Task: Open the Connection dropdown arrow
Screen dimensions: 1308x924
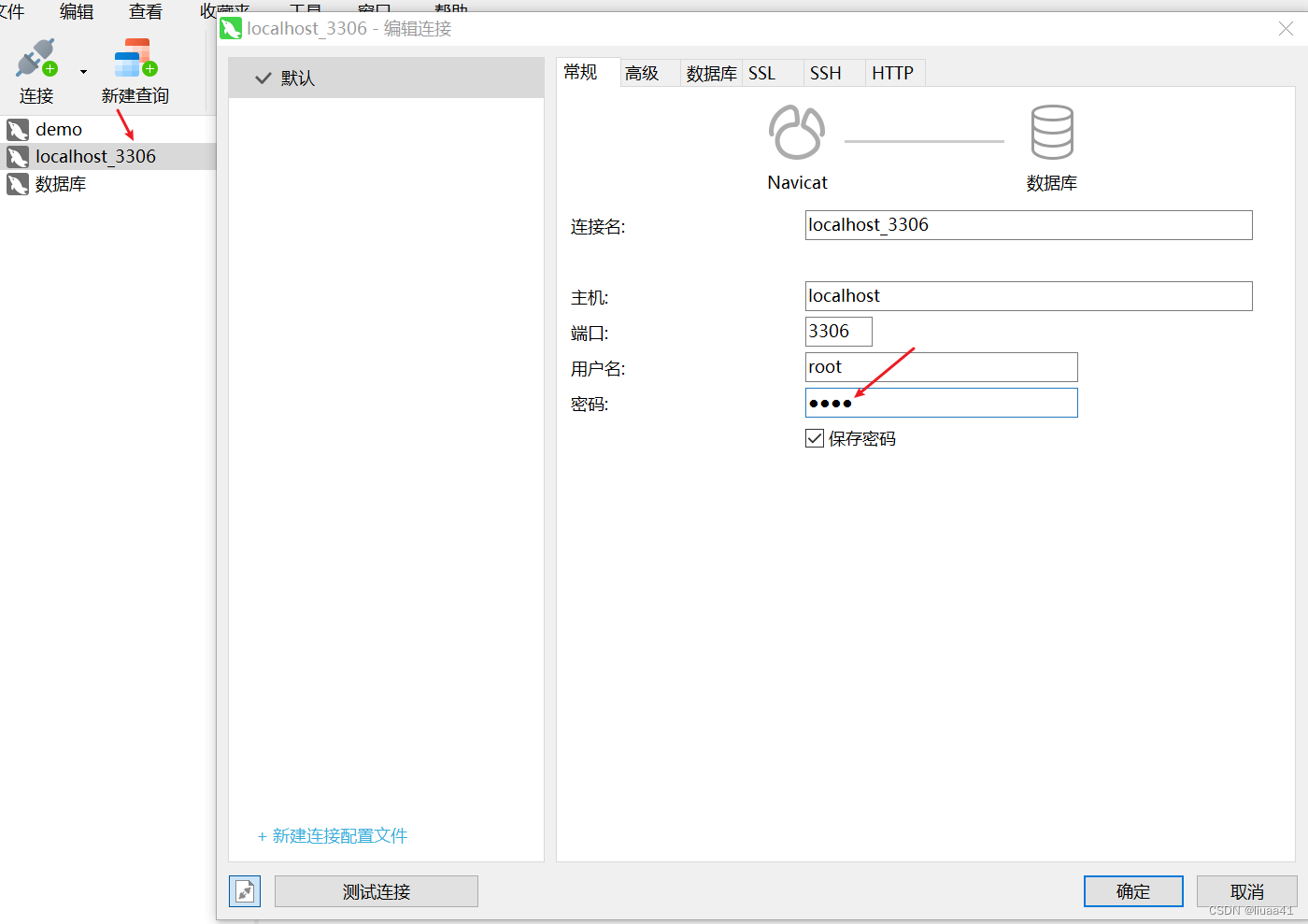Action: (x=83, y=72)
